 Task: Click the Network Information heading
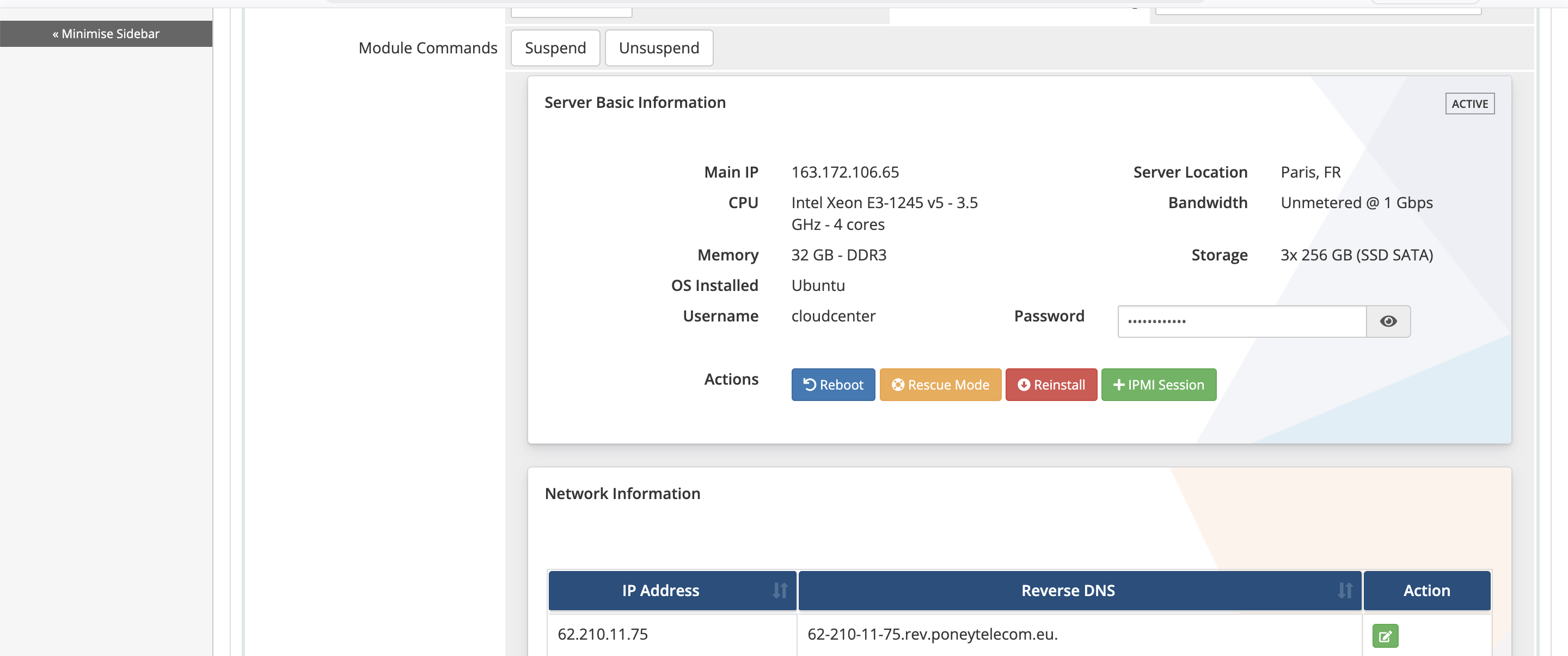[622, 494]
